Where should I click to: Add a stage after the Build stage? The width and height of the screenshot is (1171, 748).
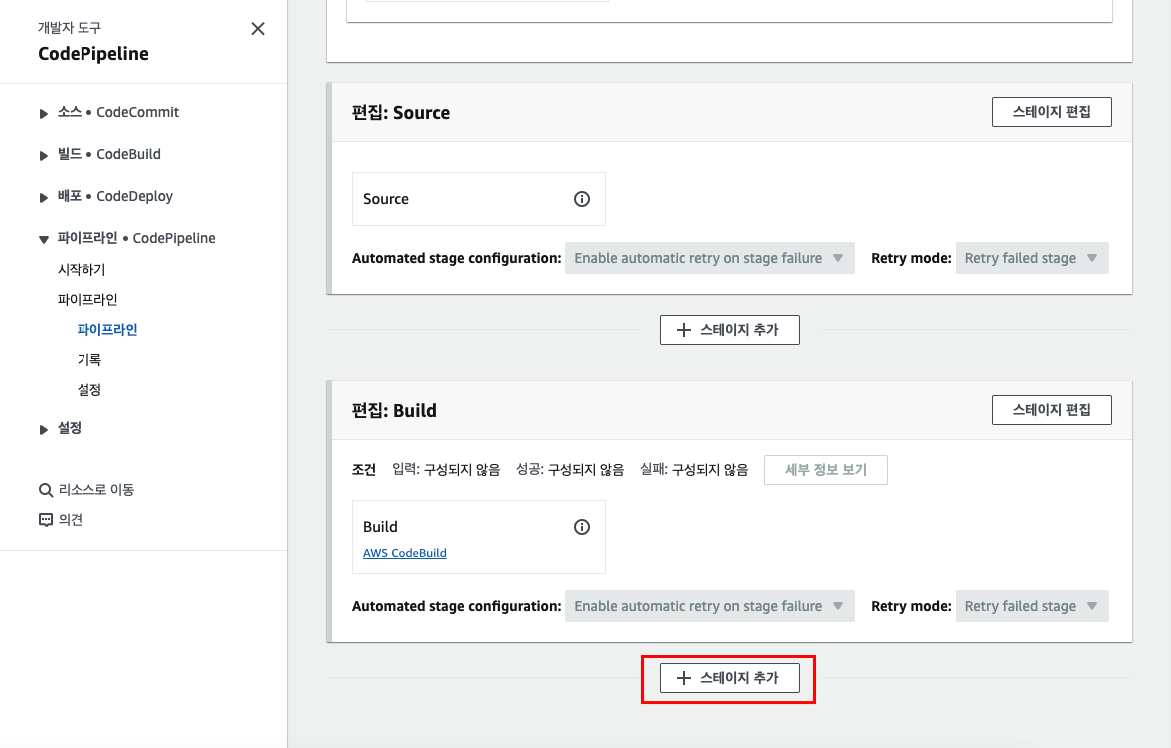(x=730, y=678)
